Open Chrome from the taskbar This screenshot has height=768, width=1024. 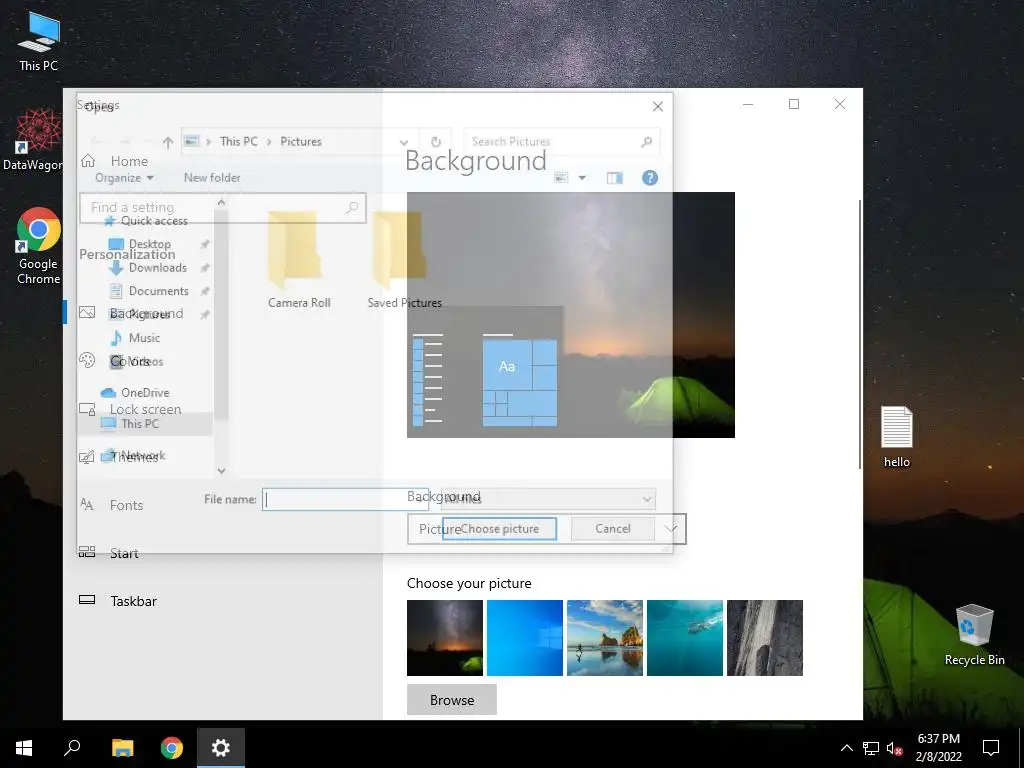pos(172,748)
